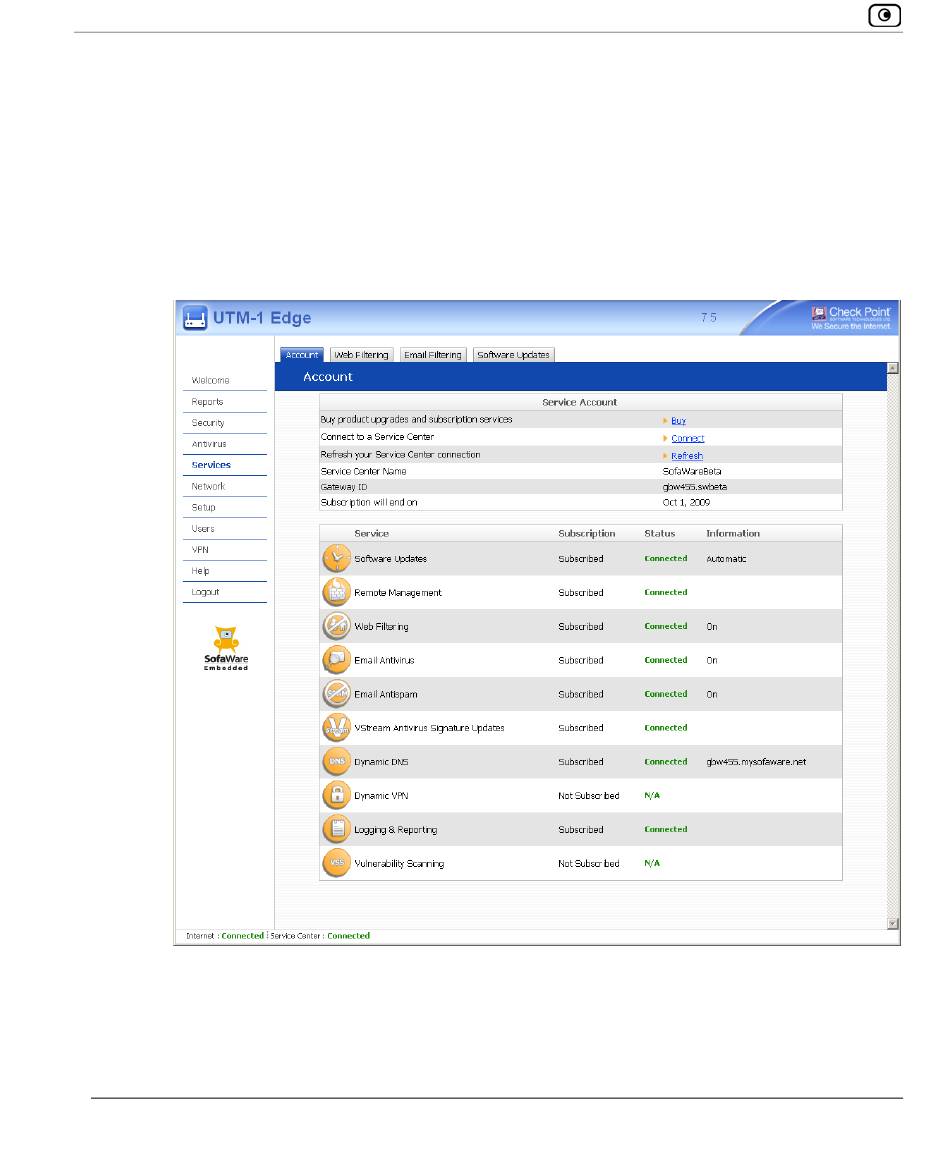The image size is (950, 1176).
Task: Open the Welcome menu item
Action: pyautogui.click(x=211, y=381)
